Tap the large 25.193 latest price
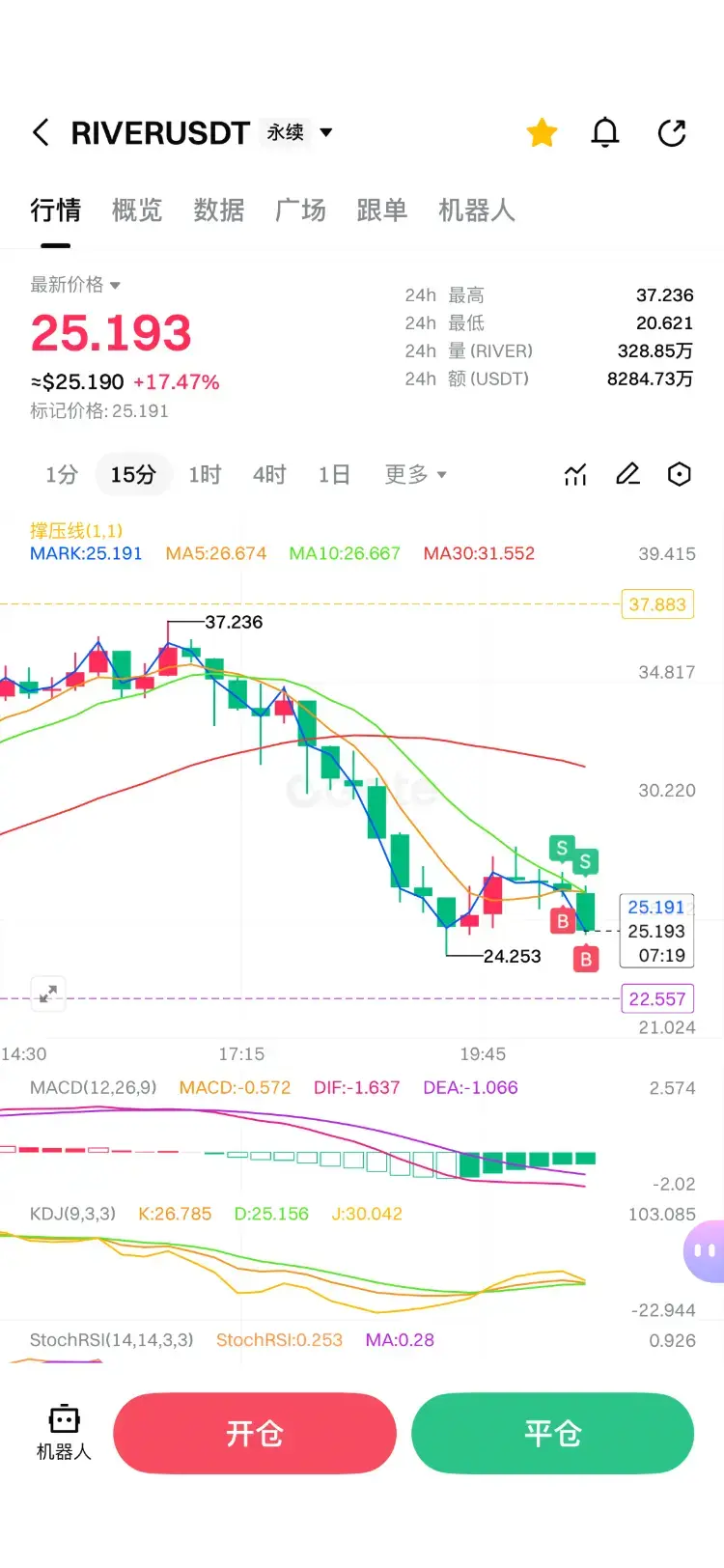Image resolution: width=724 pixels, height=1568 pixels. coord(111,333)
